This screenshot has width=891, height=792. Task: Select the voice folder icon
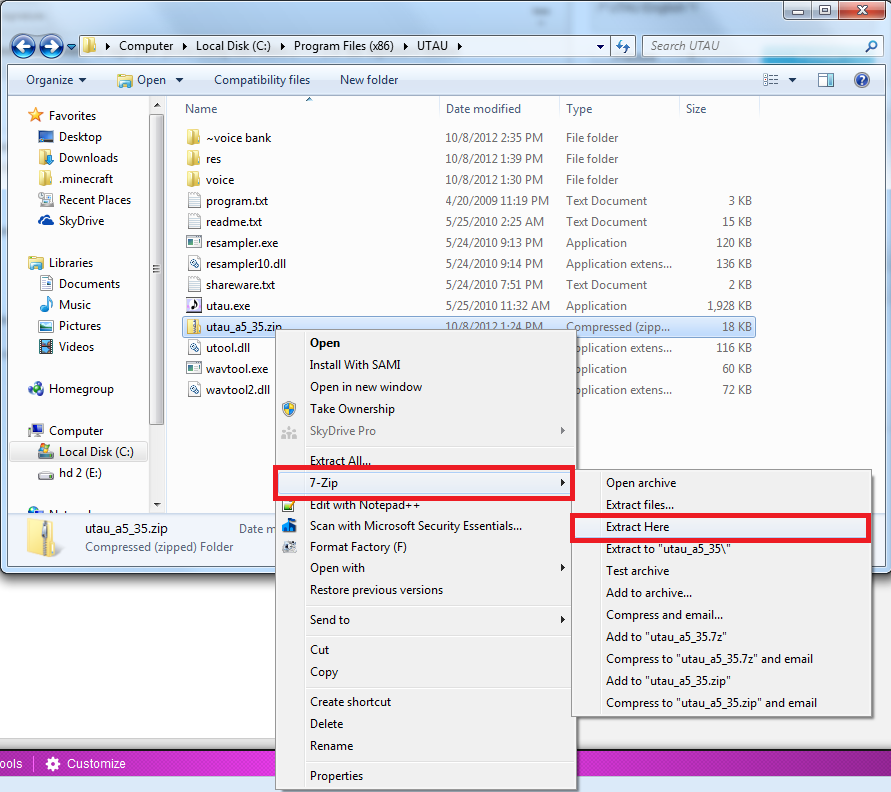coord(193,179)
